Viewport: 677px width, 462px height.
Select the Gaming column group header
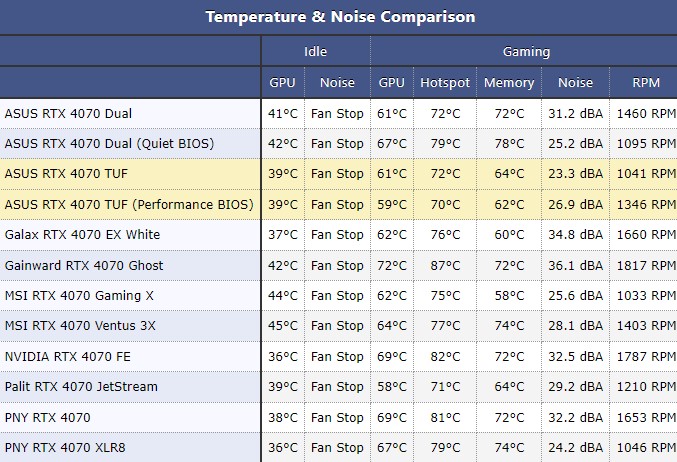click(525, 52)
